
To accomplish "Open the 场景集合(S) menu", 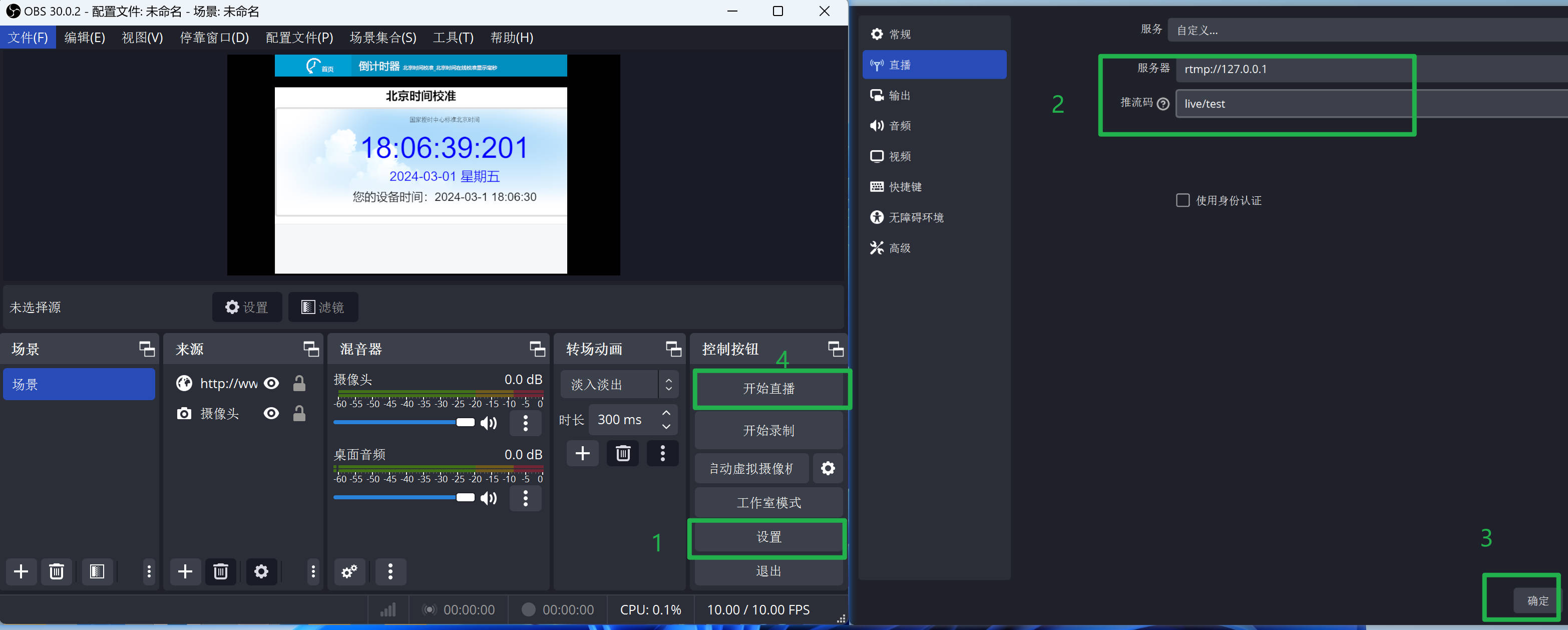I will tap(383, 37).
